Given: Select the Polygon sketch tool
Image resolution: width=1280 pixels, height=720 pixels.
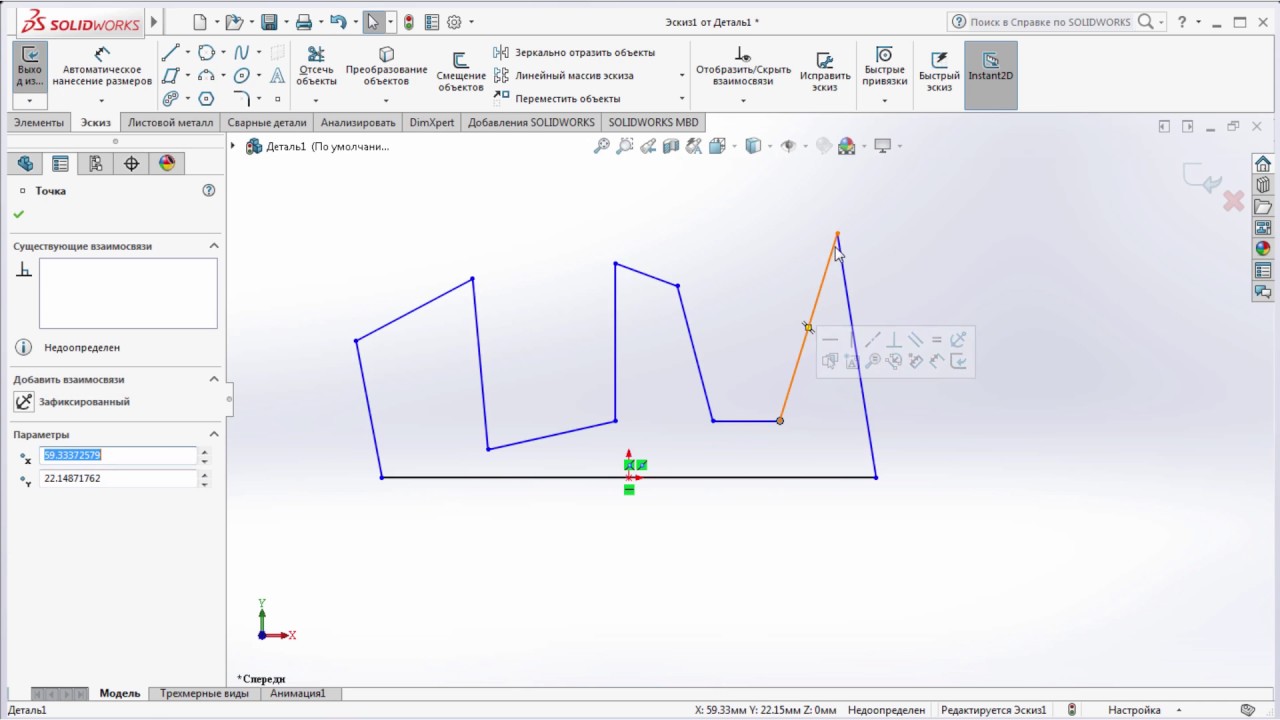Looking at the screenshot, I should click(x=206, y=99).
